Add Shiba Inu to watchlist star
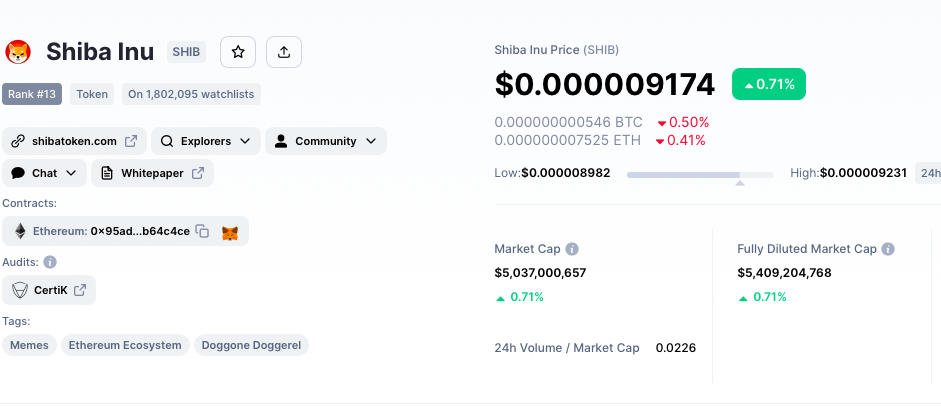 [x=238, y=52]
